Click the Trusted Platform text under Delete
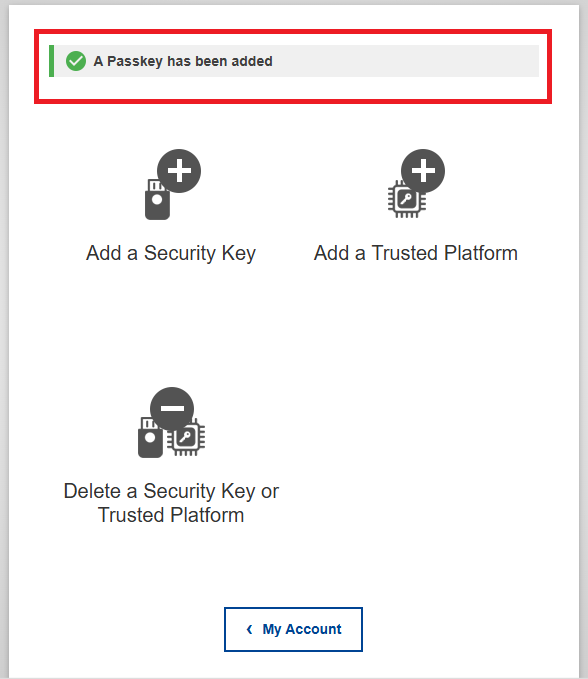 [171, 515]
